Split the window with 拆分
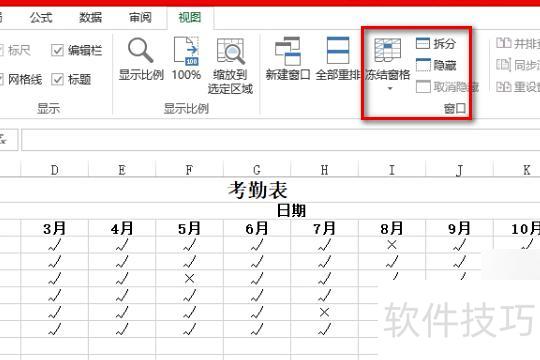The width and height of the screenshot is (540, 360). coord(436,43)
